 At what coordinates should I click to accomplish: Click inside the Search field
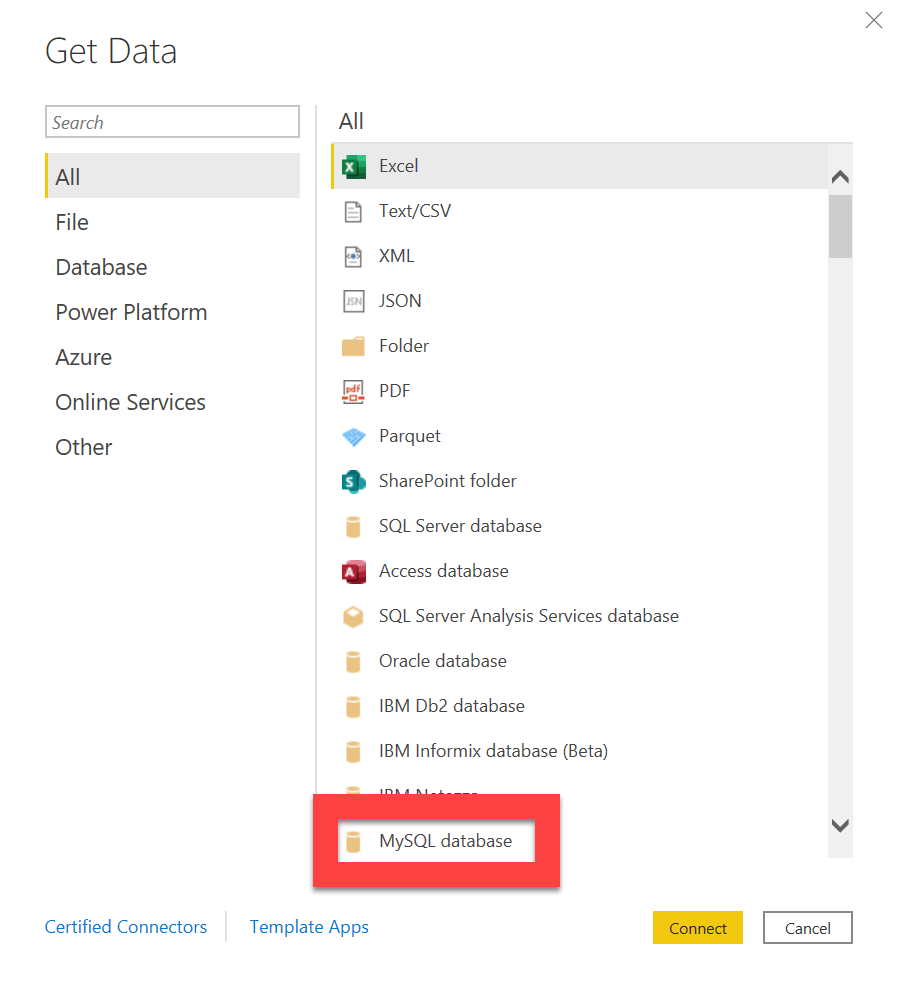pyautogui.click(x=172, y=122)
